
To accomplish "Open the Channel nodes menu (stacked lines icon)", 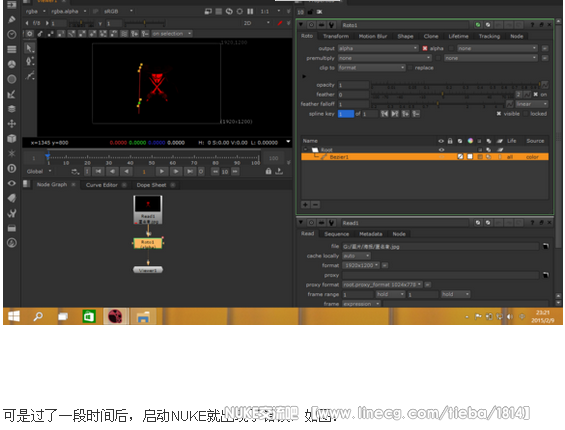I will [12, 49].
